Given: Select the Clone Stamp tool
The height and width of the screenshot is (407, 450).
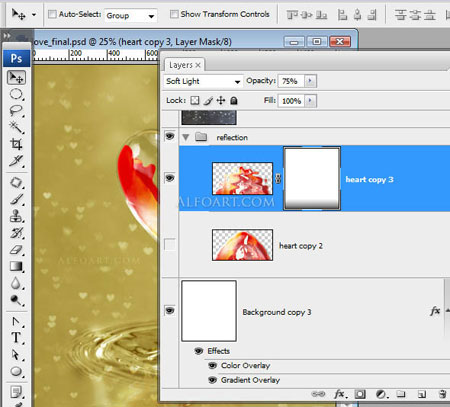Looking at the screenshot, I should (16, 216).
